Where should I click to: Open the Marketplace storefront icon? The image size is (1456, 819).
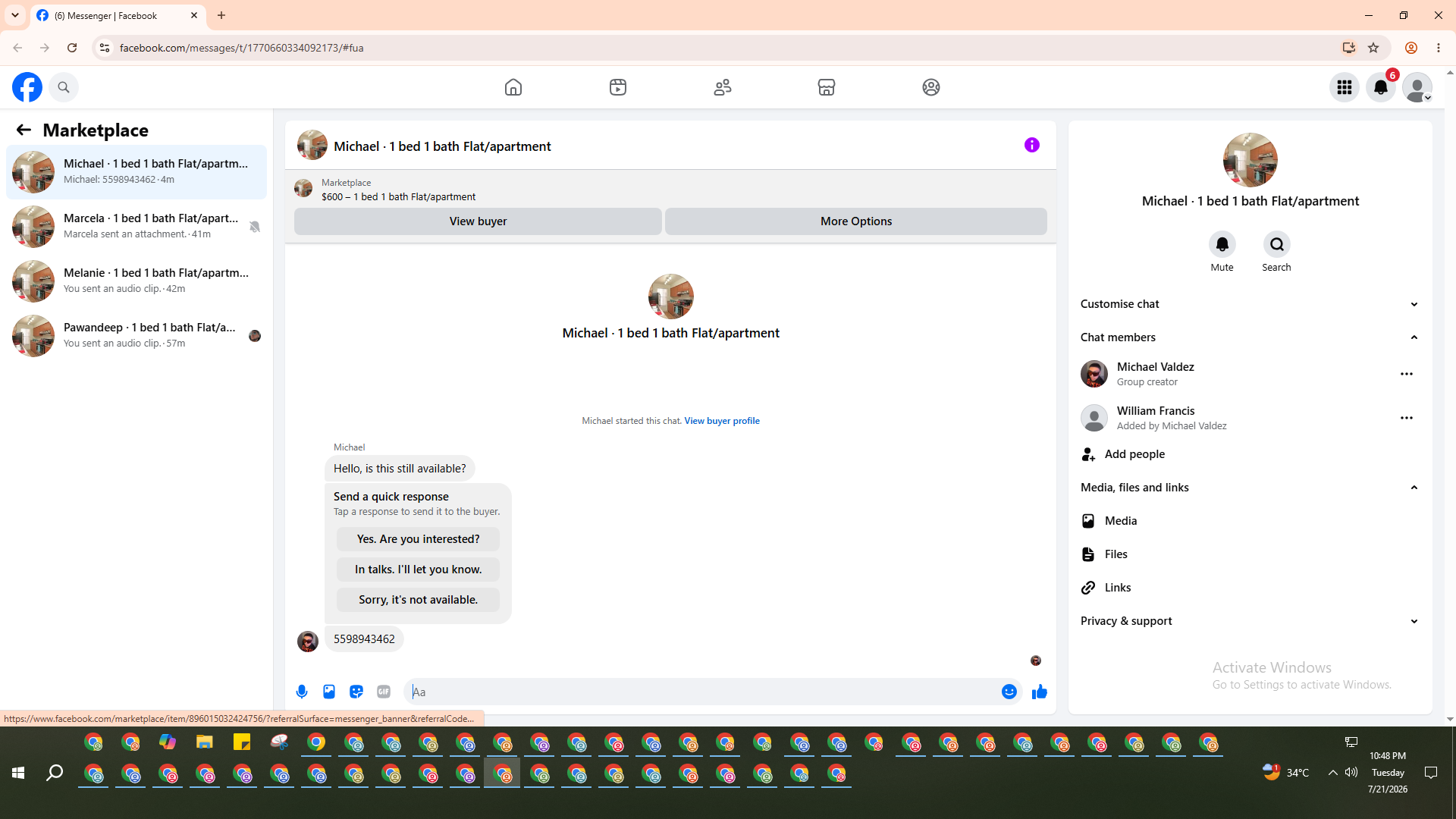pyautogui.click(x=827, y=87)
